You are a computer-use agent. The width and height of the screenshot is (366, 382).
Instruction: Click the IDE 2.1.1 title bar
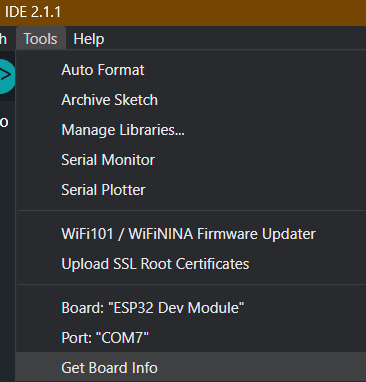[183, 13]
